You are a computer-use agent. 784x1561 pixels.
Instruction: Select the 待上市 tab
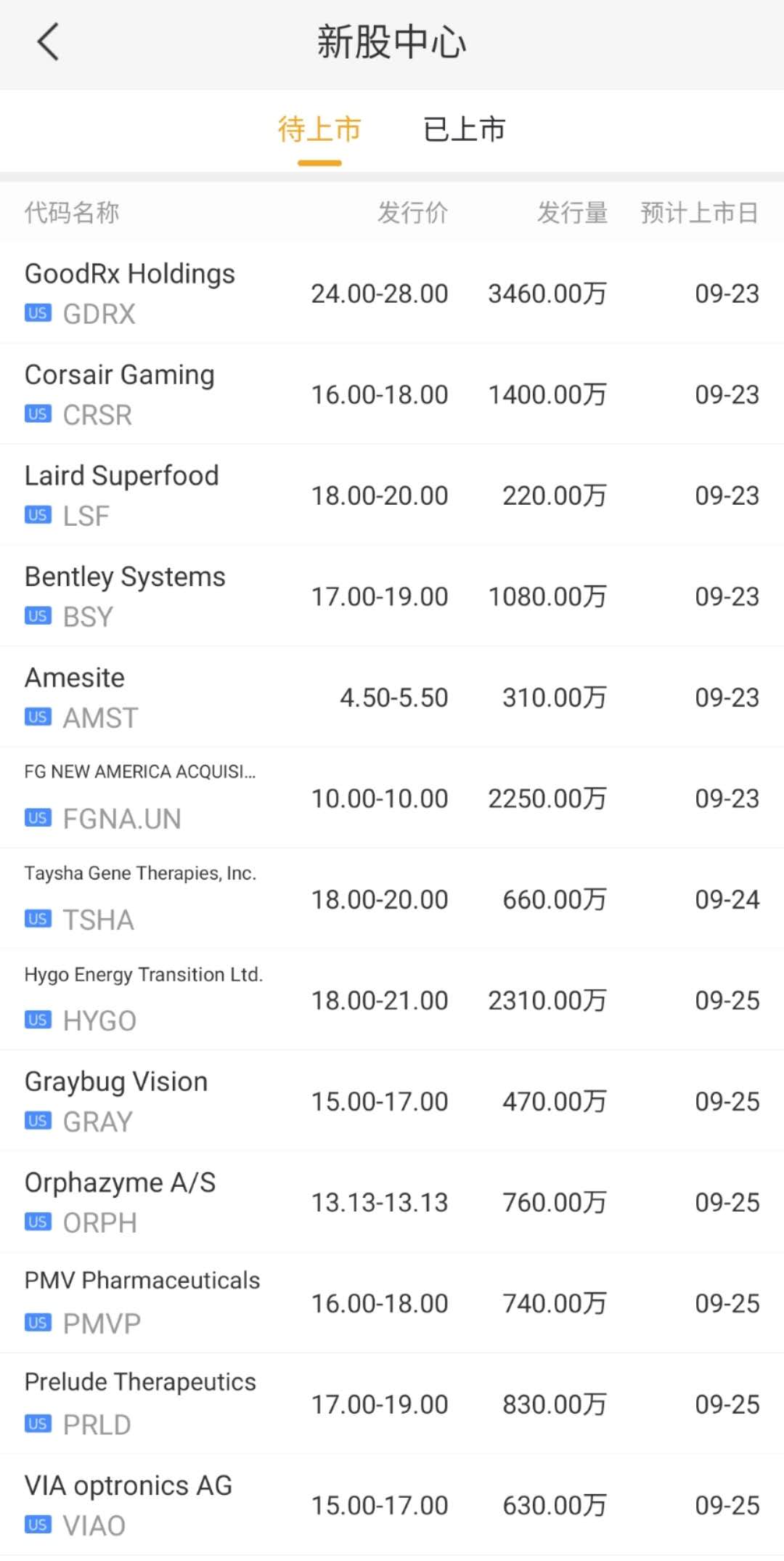coord(319,130)
